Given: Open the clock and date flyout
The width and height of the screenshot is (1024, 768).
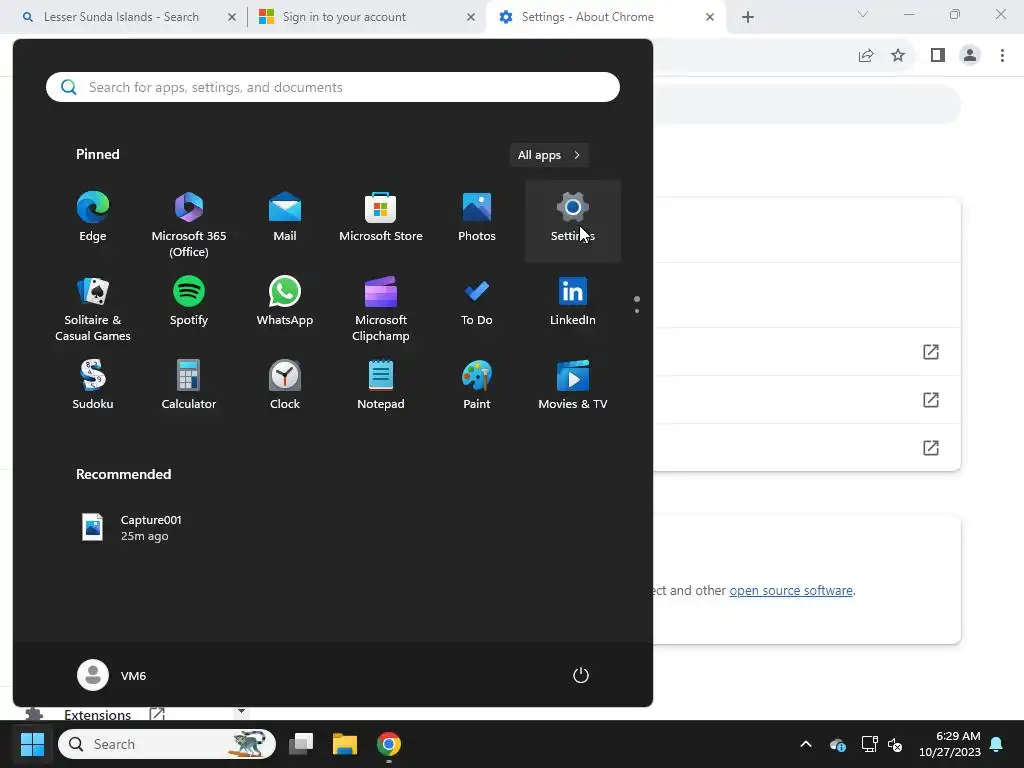Looking at the screenshot, I should (950, 744).
